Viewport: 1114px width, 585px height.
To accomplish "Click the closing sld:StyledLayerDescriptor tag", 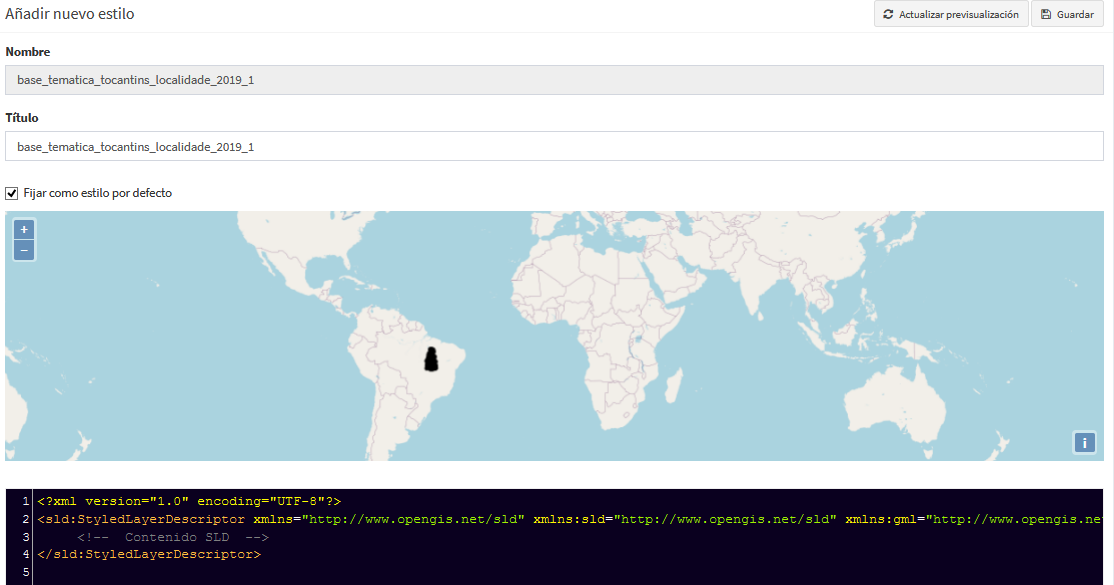I will [149, 554].
